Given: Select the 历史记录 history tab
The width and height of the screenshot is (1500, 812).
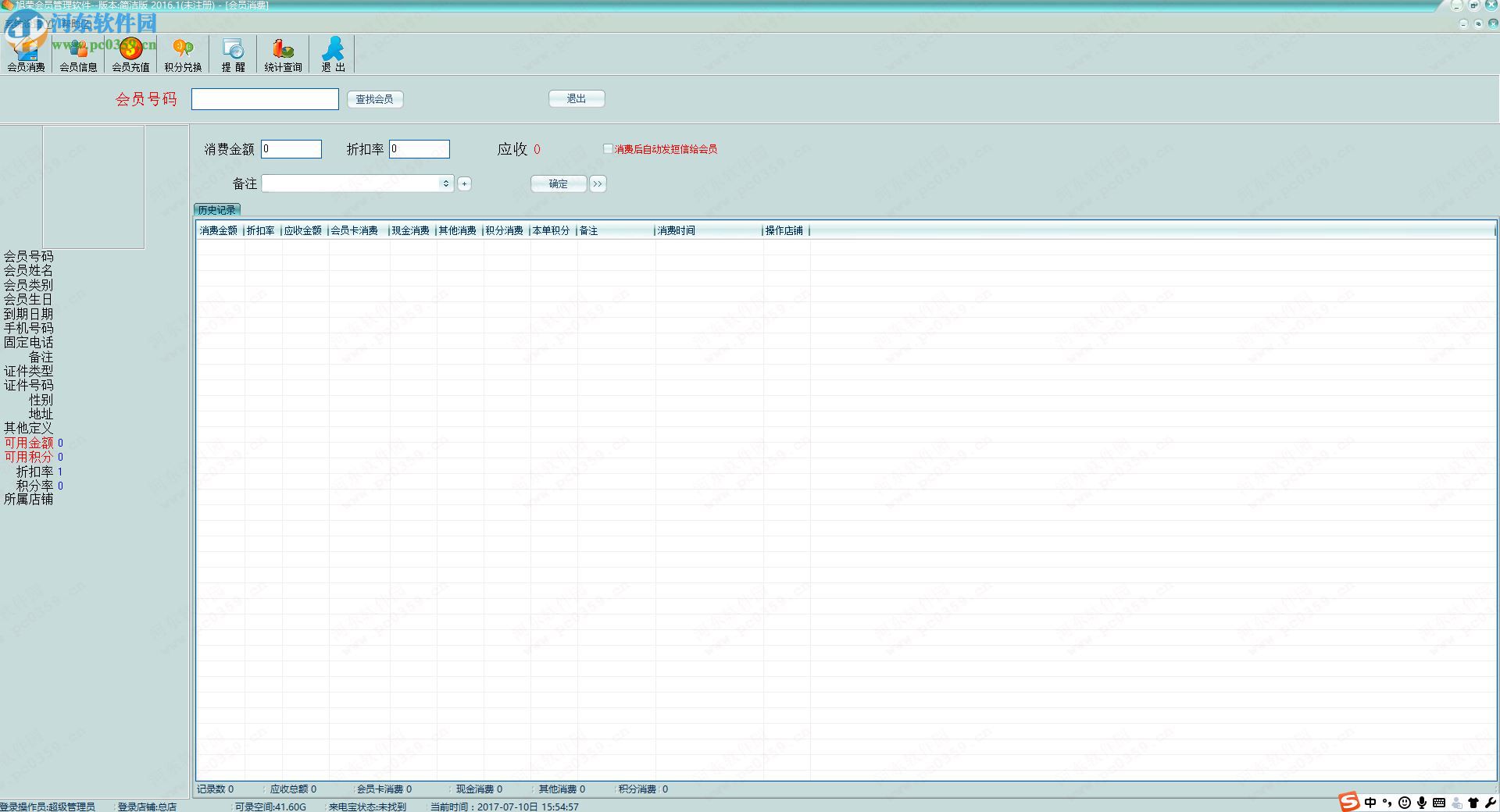Looking at the screenshot, I should (x=216, y=210).
